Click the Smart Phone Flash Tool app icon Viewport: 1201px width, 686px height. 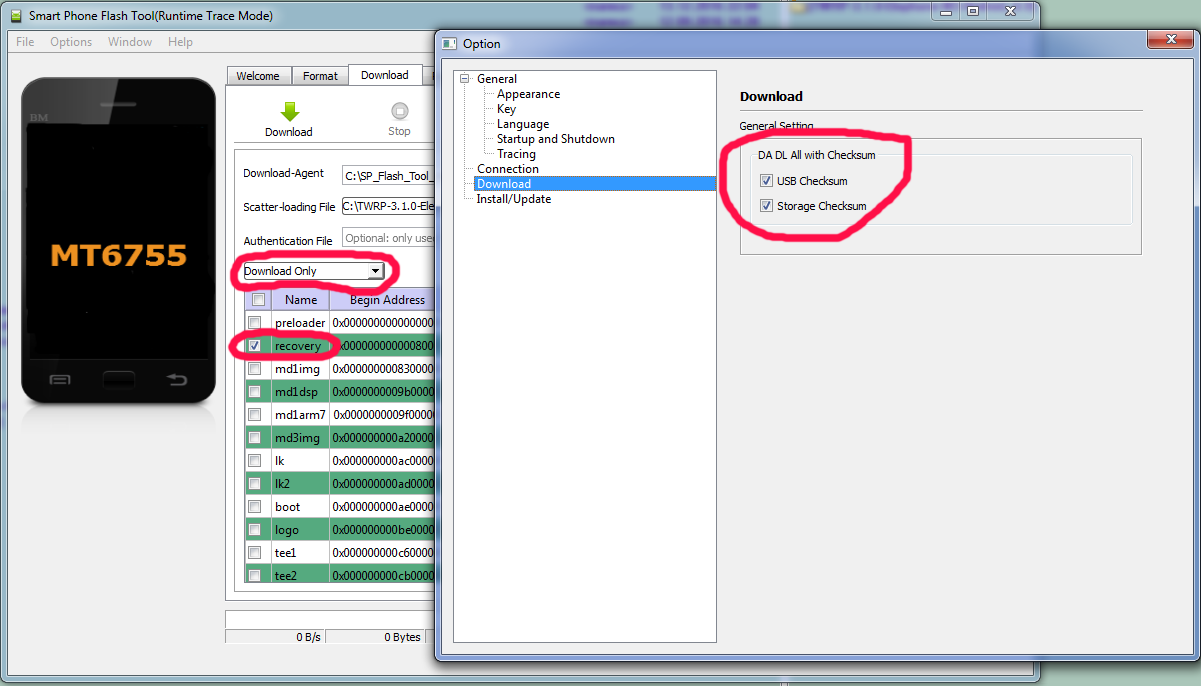tap(15, 16)
